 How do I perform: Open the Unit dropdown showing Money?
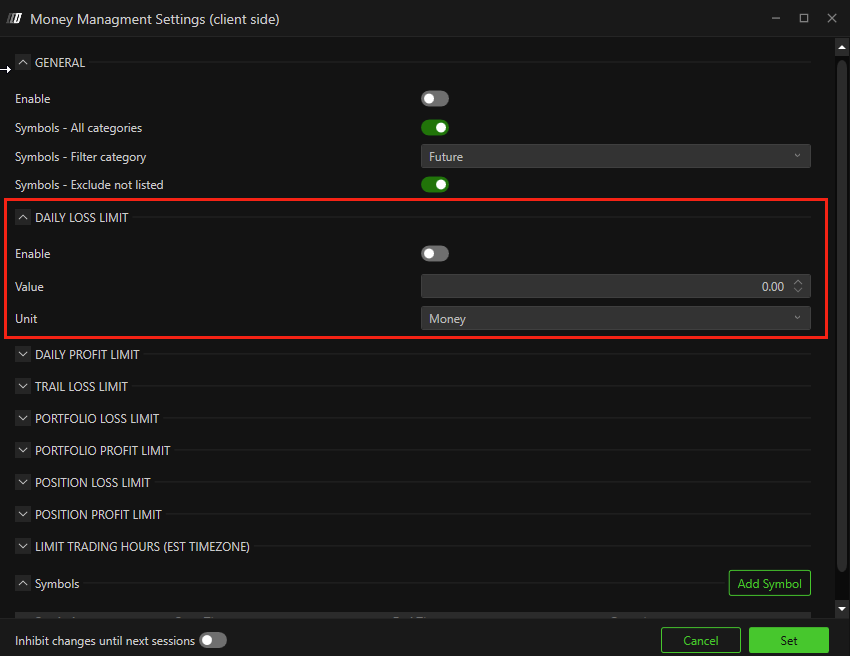coord(615,319)
